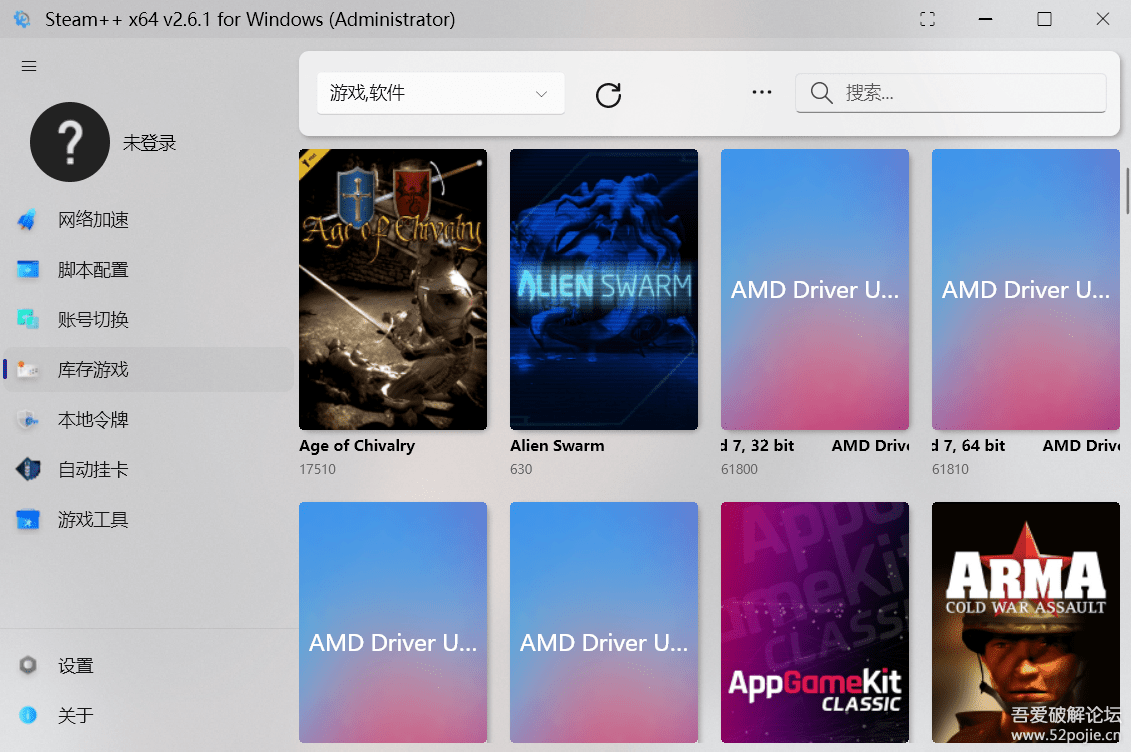Viewport: 1131px width, 752px height.
Task: Click app ID 630
Action: tap(521, 469)
